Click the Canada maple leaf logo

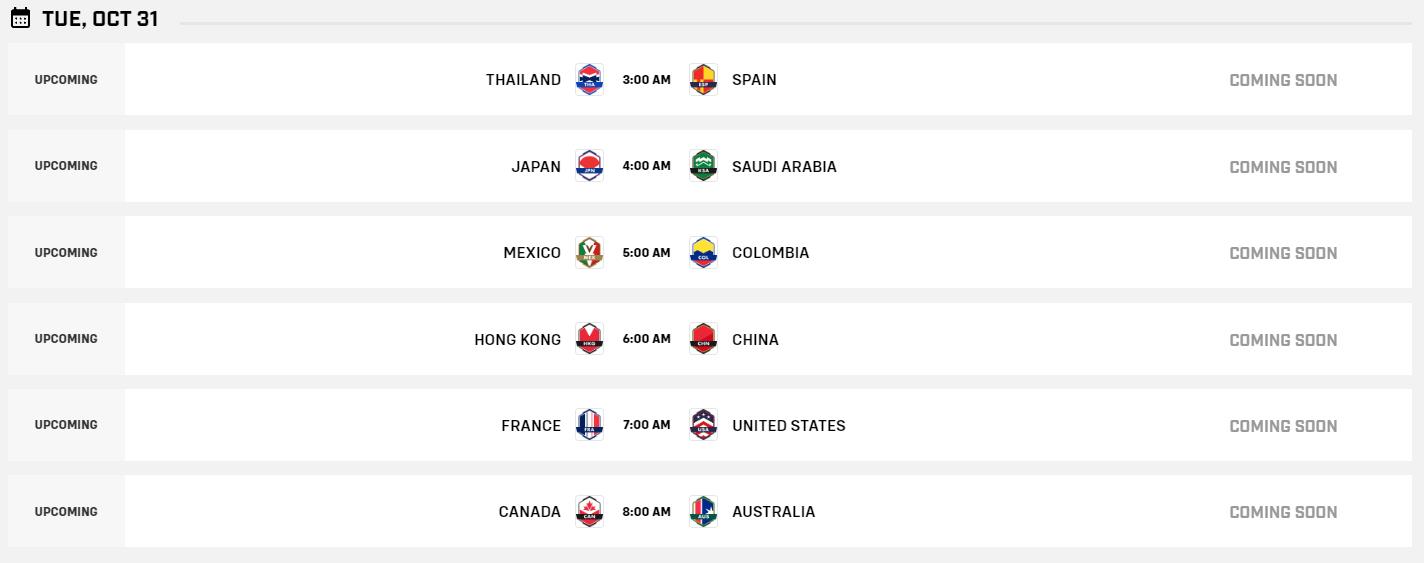590,512
